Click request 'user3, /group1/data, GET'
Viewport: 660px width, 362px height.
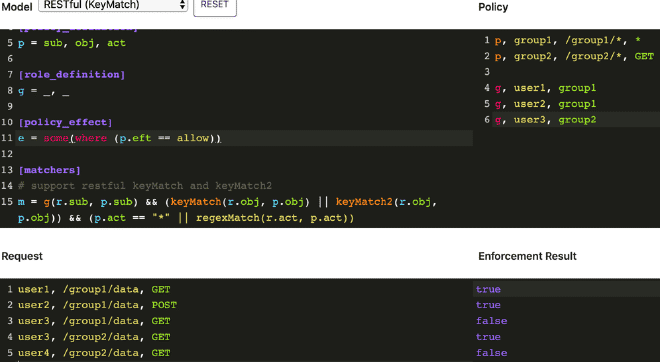[x=94, y=321]
